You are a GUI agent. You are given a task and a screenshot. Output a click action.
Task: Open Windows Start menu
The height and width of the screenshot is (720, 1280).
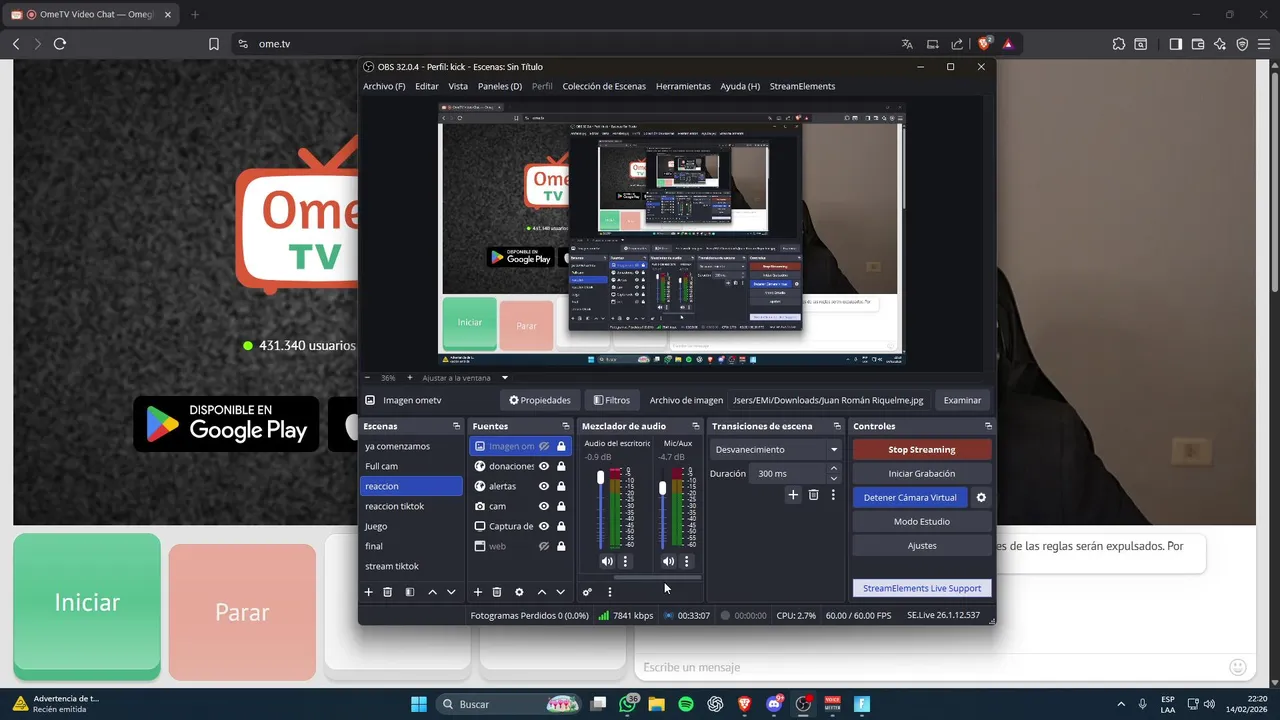point(419,704)
